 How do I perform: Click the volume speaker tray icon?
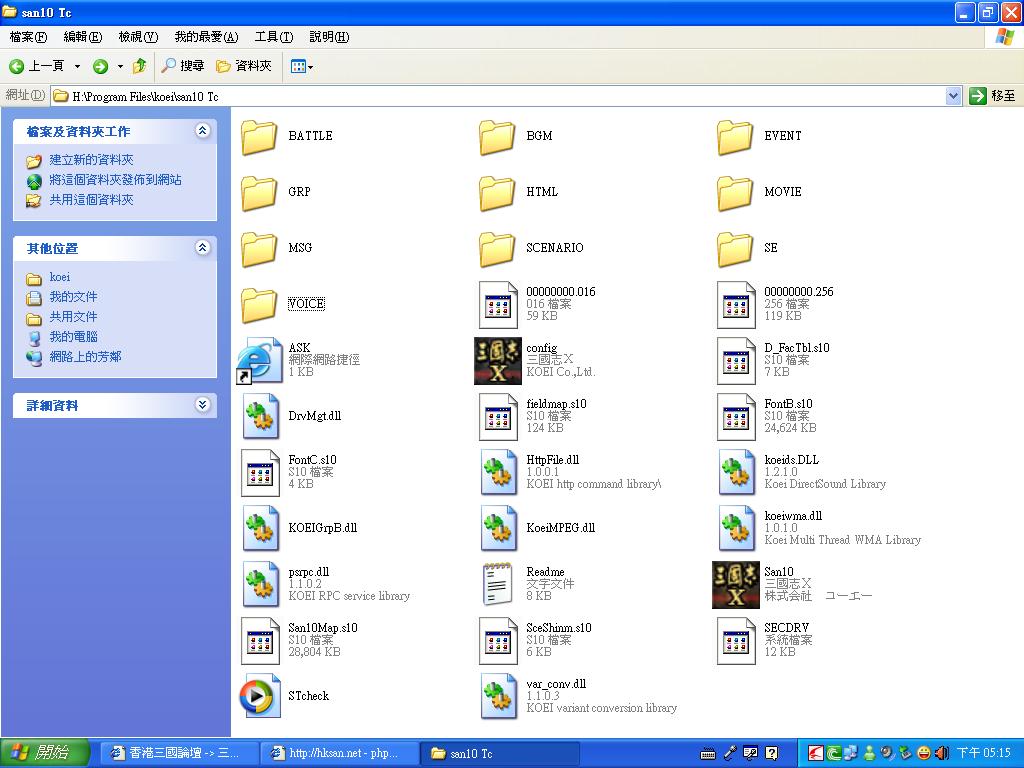(942, 753)
